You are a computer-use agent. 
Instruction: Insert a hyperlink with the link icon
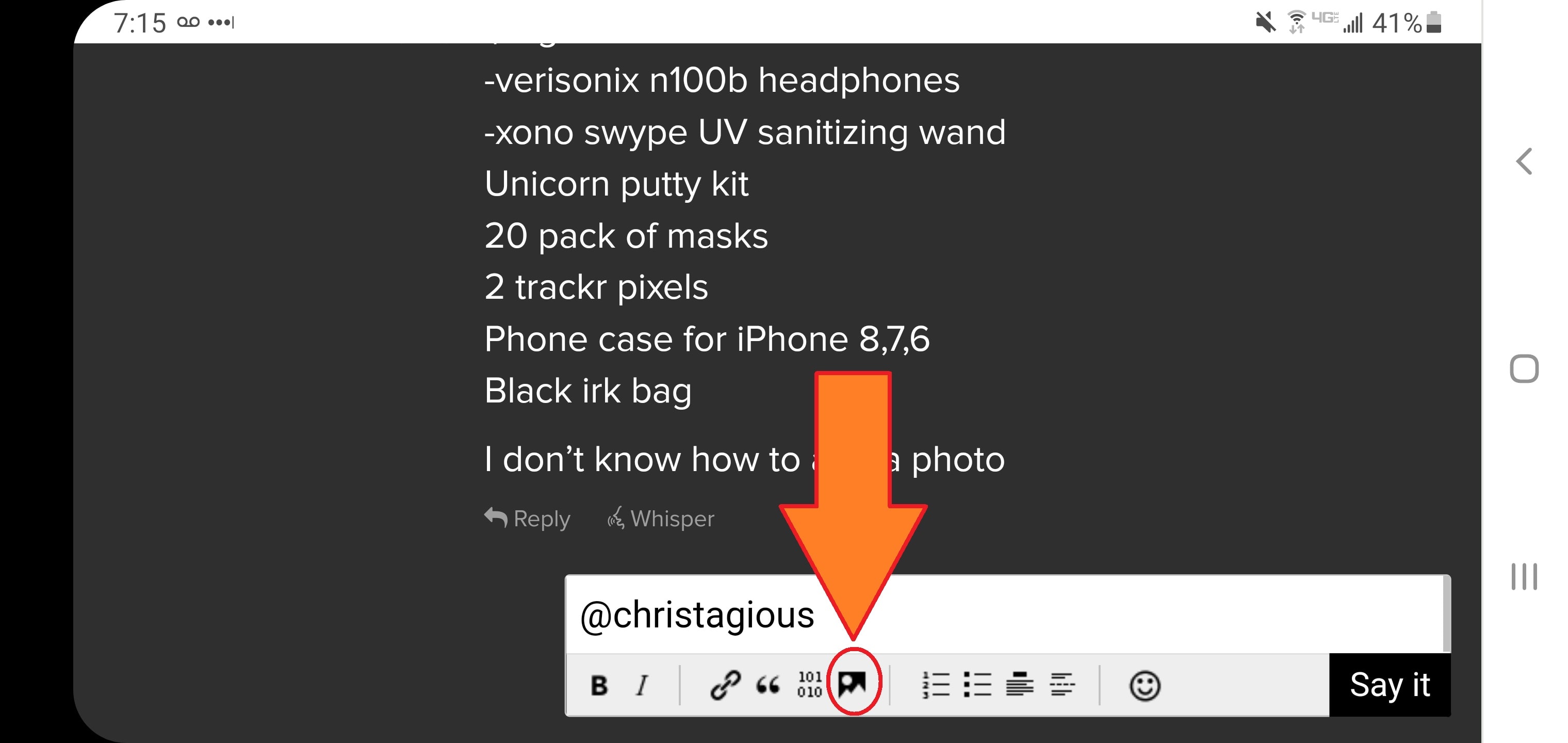point(725,685)
